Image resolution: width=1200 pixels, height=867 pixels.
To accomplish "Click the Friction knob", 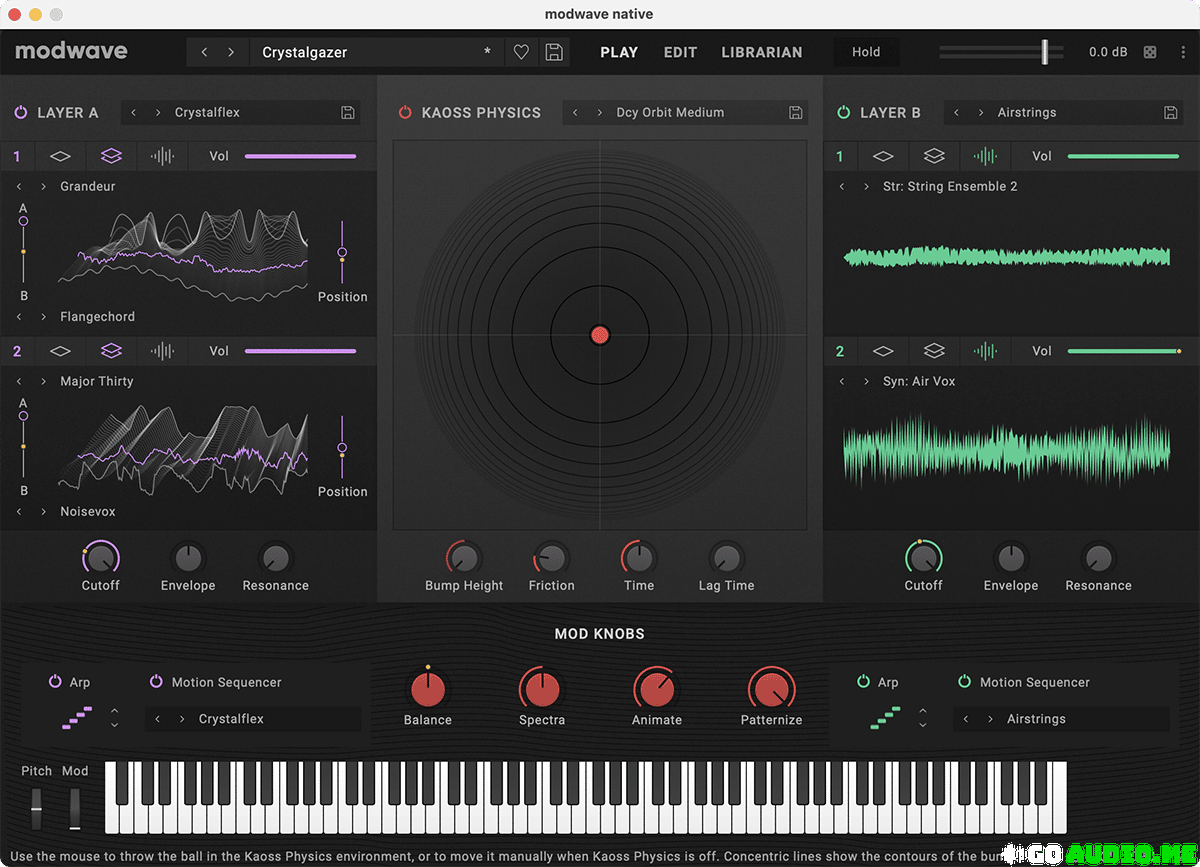I will (551, 557).
